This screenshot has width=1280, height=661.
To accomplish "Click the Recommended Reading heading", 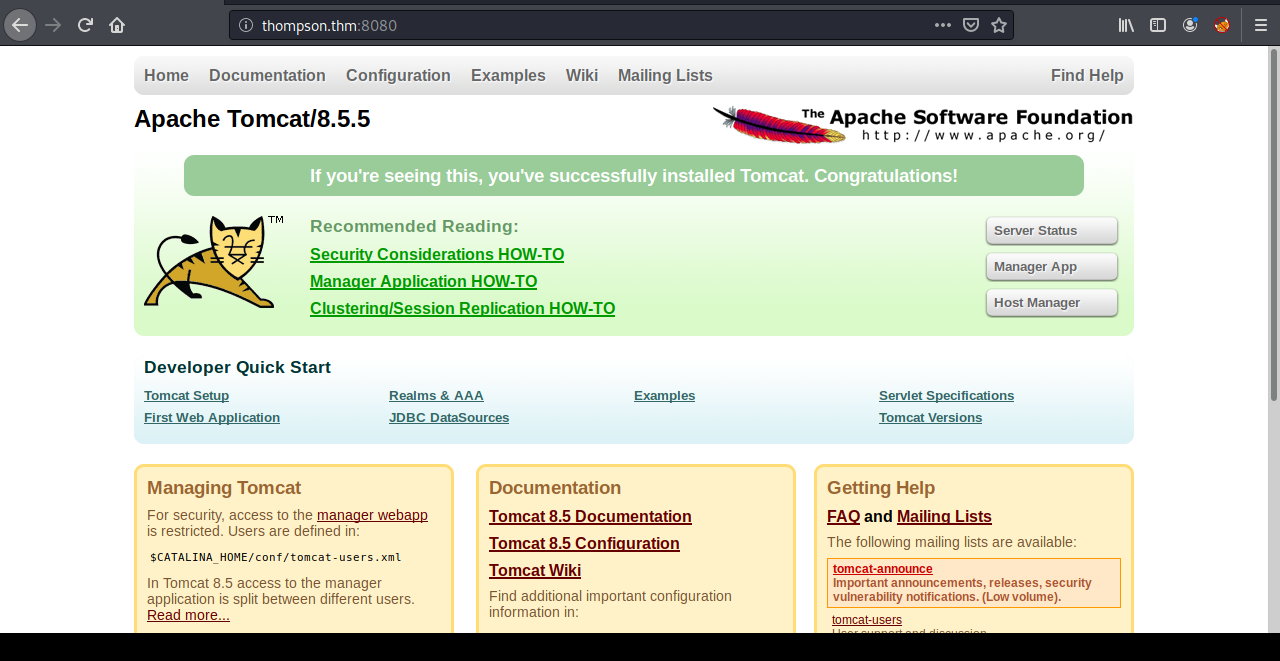I will tap(414, 226).
